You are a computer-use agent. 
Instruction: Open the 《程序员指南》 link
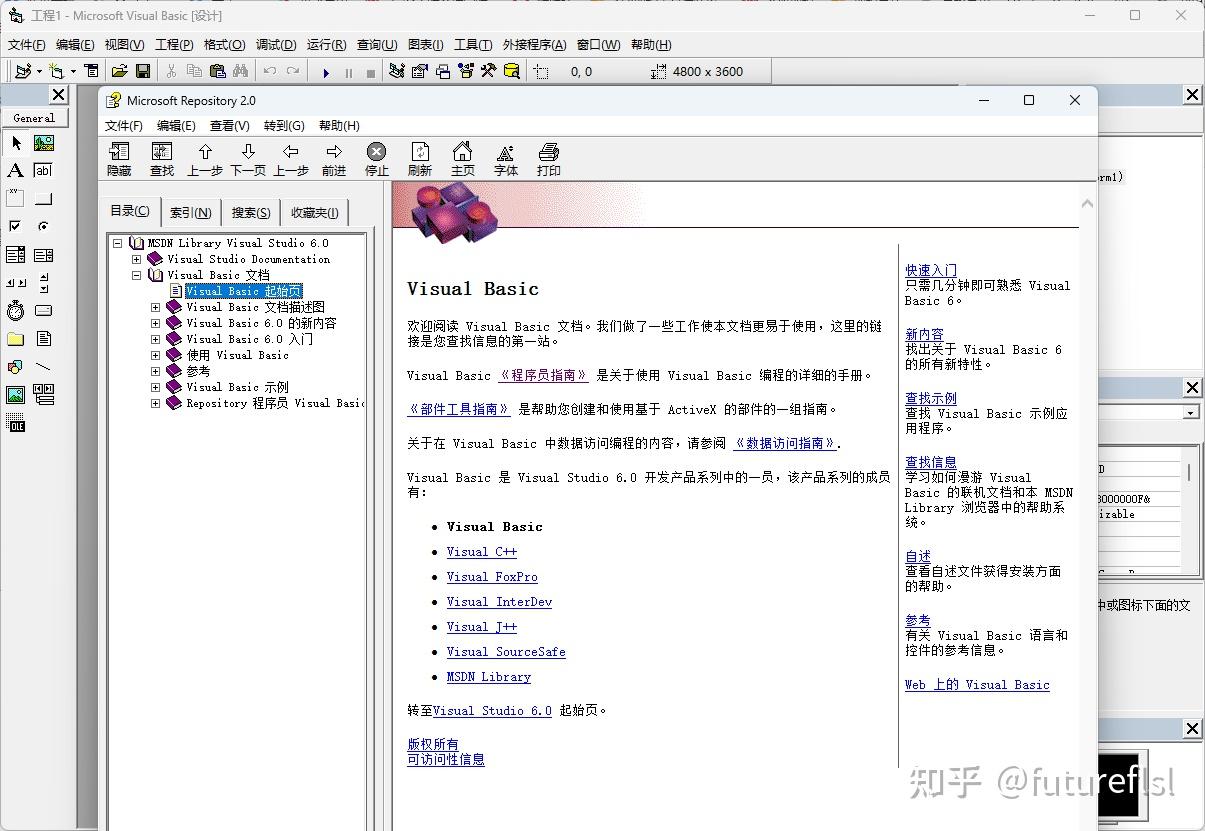click(x=544, y=375)
